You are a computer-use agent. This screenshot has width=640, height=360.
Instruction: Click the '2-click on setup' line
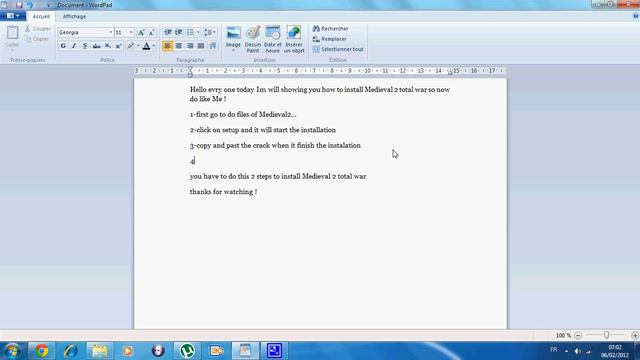coord(263,130)
